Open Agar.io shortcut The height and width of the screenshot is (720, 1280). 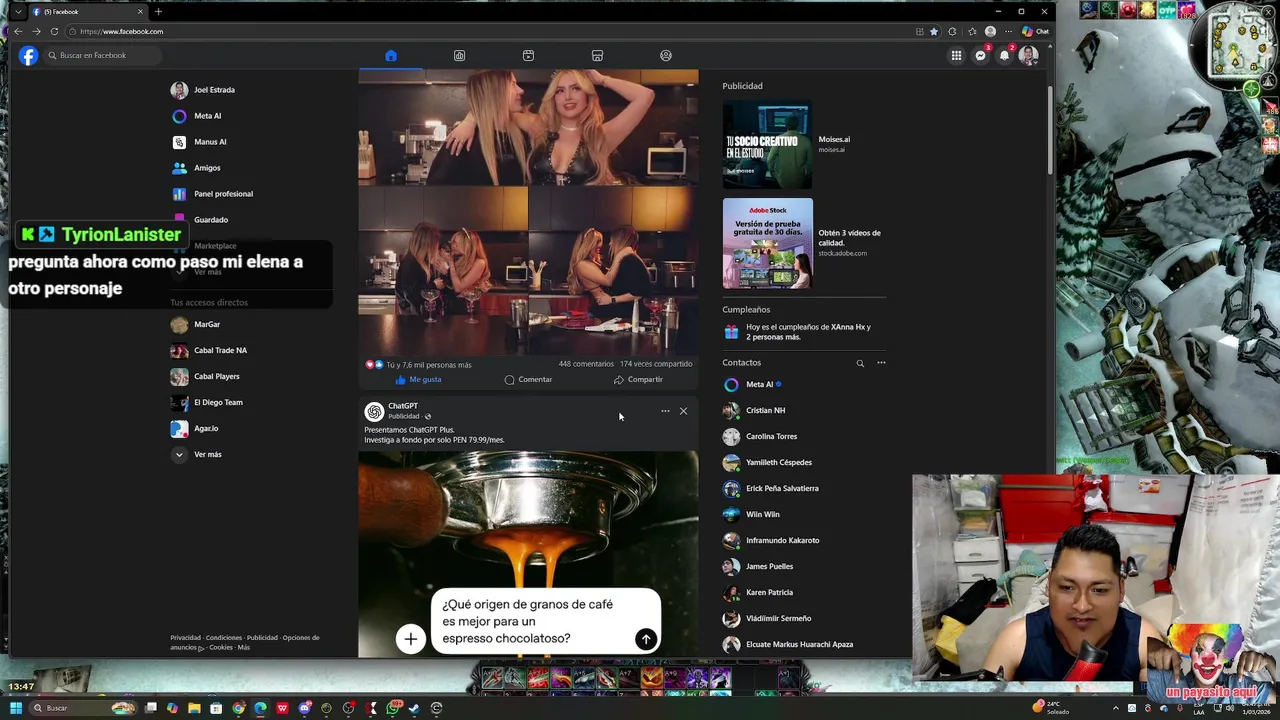click(204, 428)
